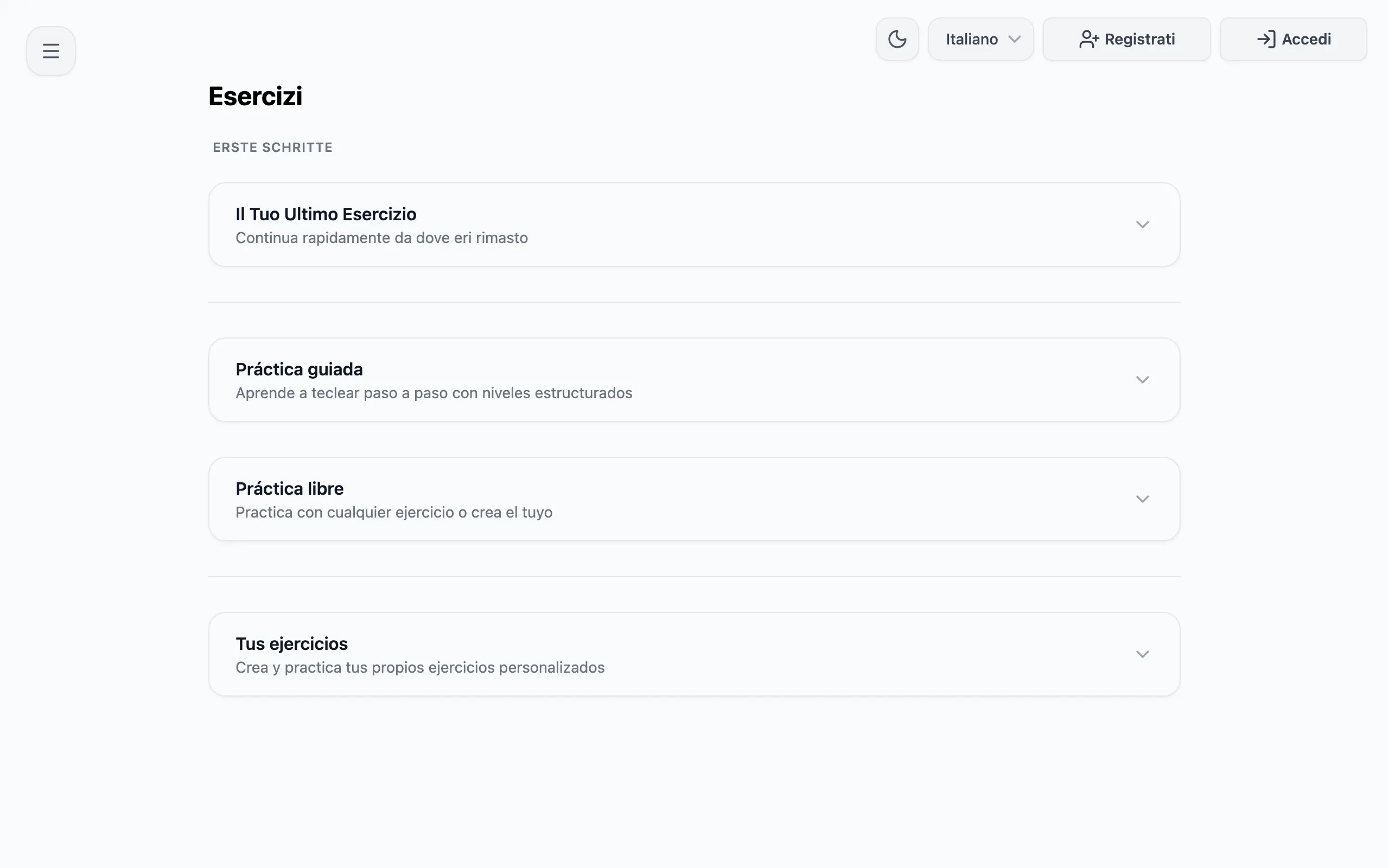Image resolution: width=1389 pixels, height=868 pixels.
Task: Open the Italiano language dropdown
Action: 980,39
